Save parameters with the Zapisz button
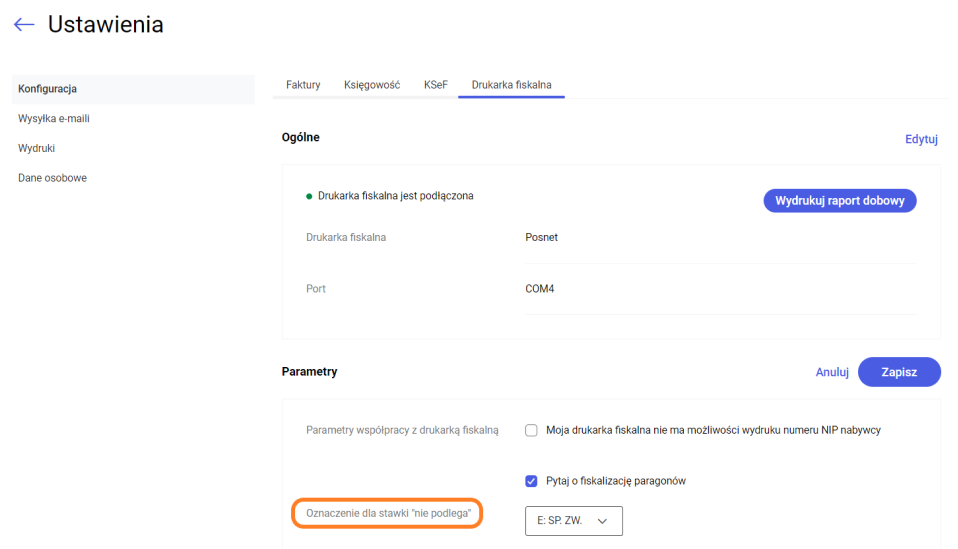The height and width of the screenshot is (549, 958). point(899,372)
